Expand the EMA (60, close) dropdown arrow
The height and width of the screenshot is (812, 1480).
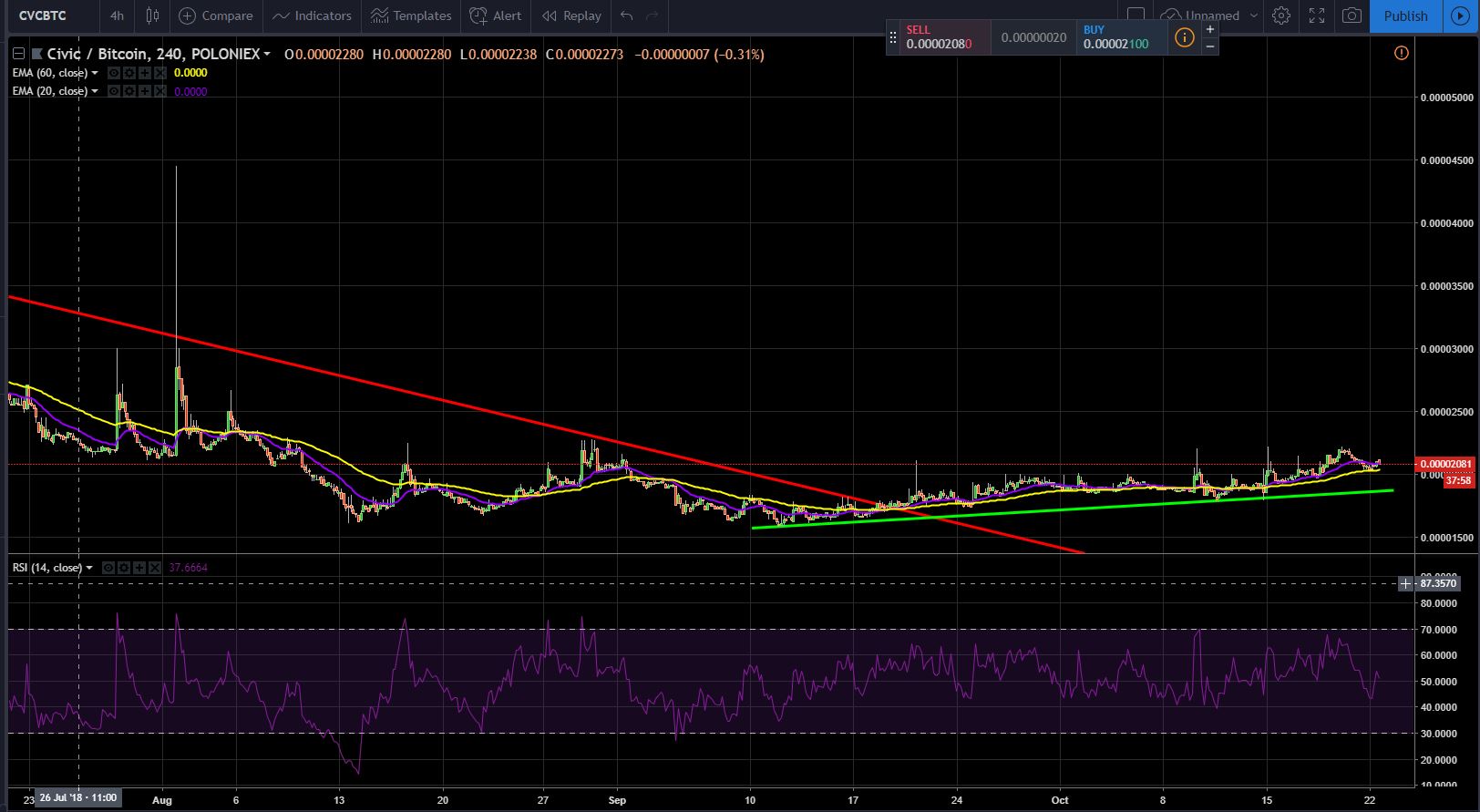[x=95, y=73]
